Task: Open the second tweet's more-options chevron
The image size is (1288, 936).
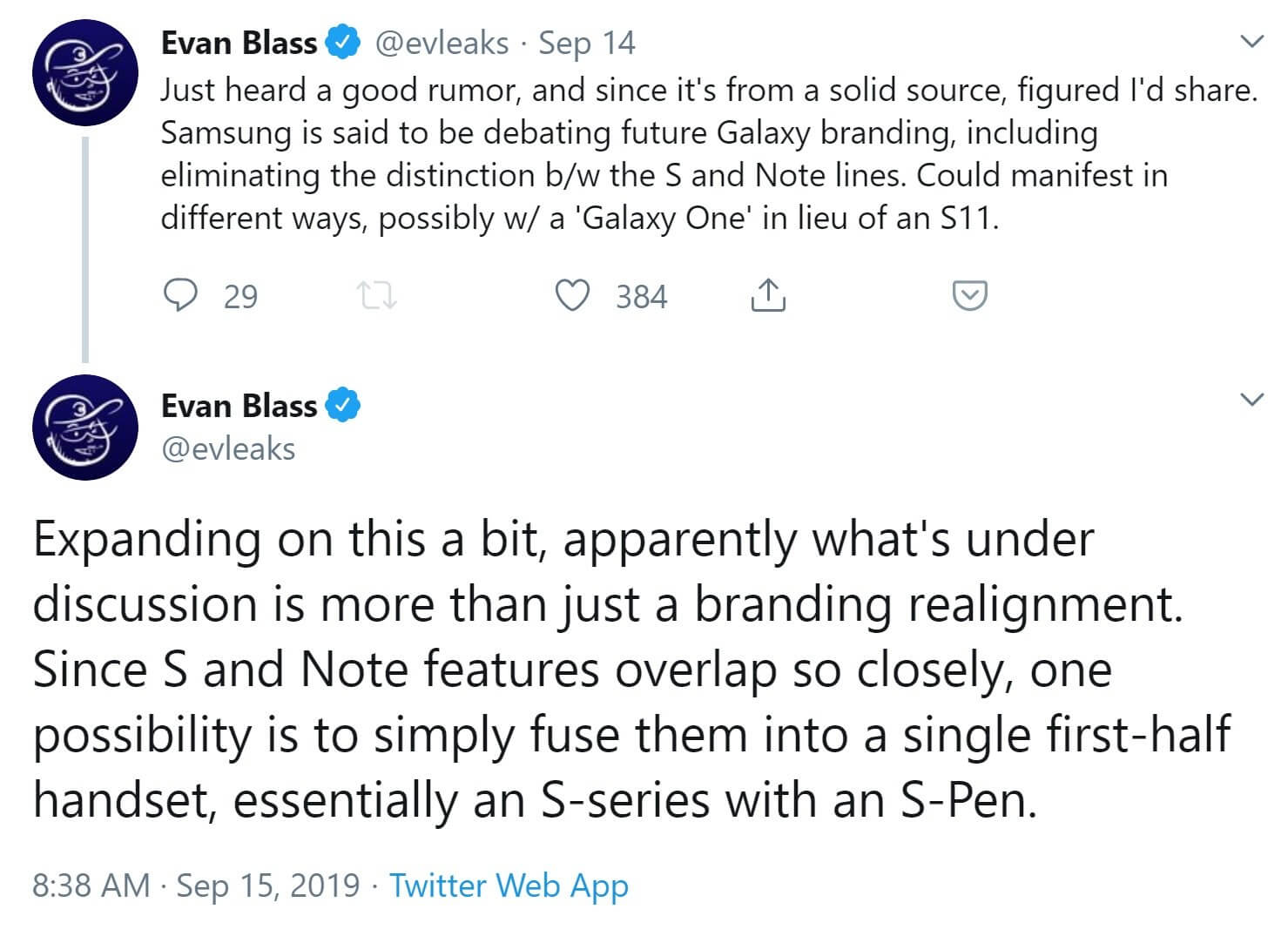Action: (1251, 400)
